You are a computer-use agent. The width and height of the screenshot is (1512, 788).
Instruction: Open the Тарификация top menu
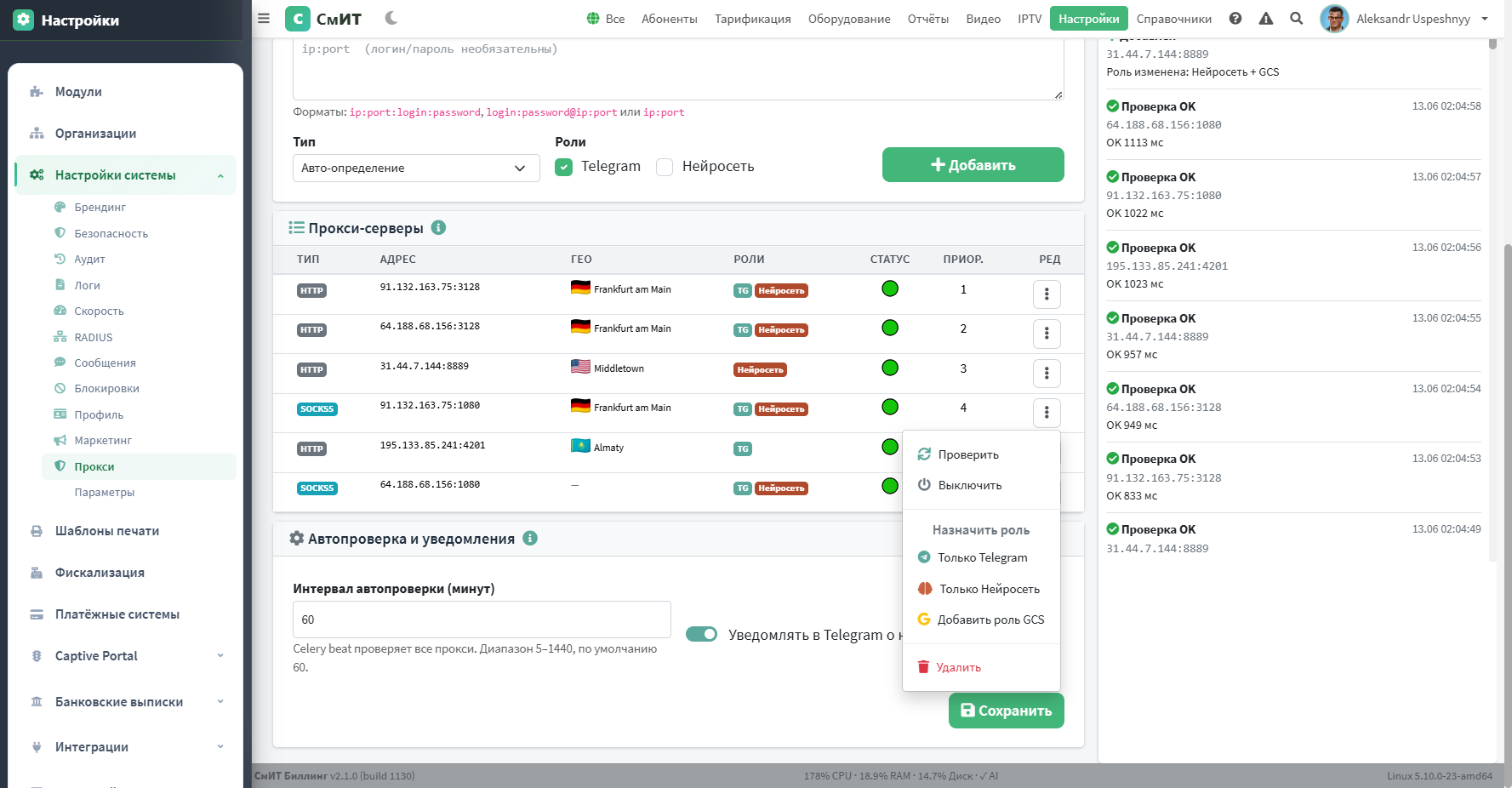(753, 19)
